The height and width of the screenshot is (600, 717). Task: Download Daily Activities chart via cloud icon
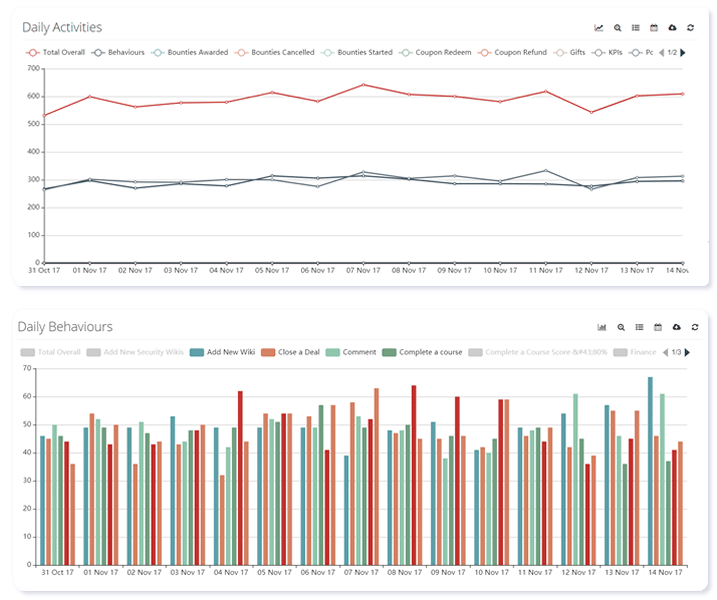pos(673,28)
